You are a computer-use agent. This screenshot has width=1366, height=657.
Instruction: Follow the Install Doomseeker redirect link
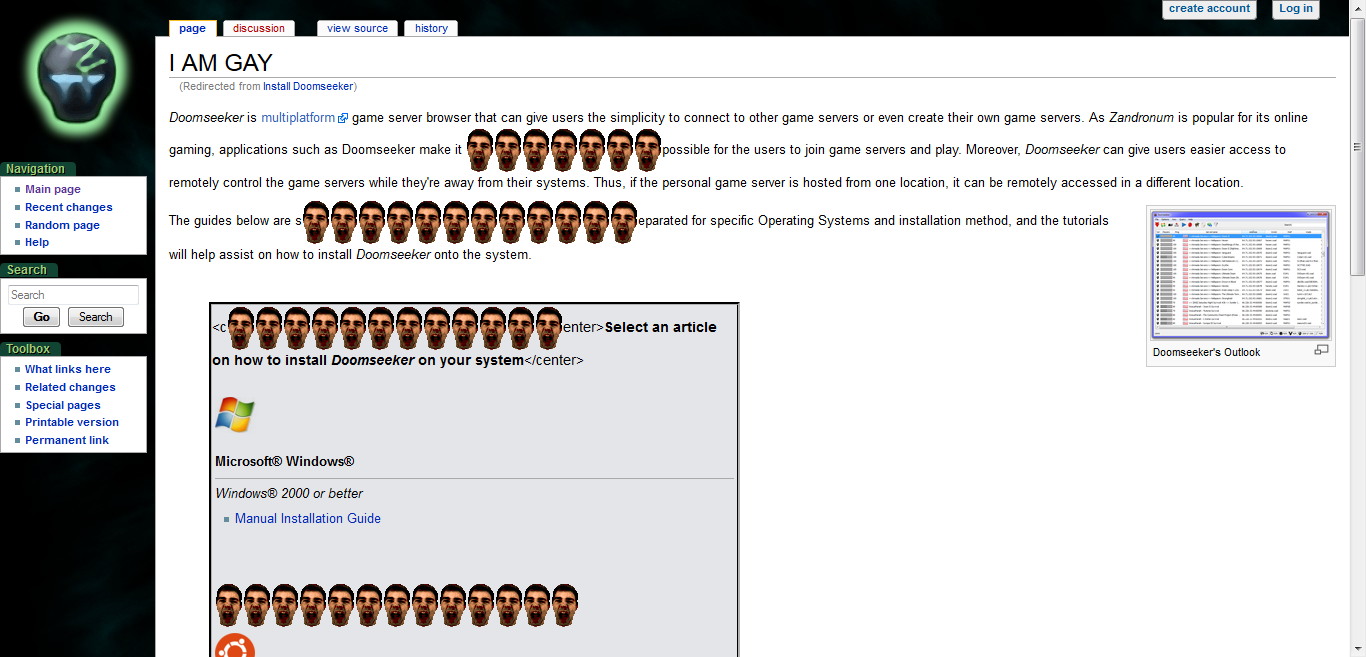click(x=308, y=87)
